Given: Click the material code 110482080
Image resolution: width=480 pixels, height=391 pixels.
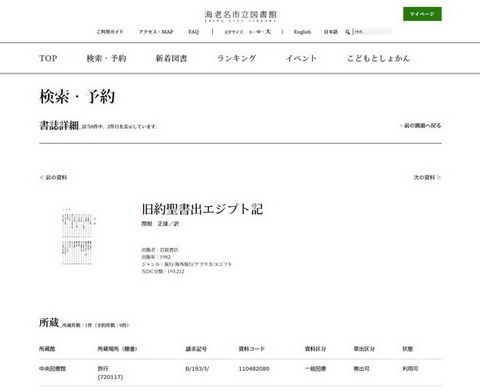Looking at the screenshot, I should 254,369.
